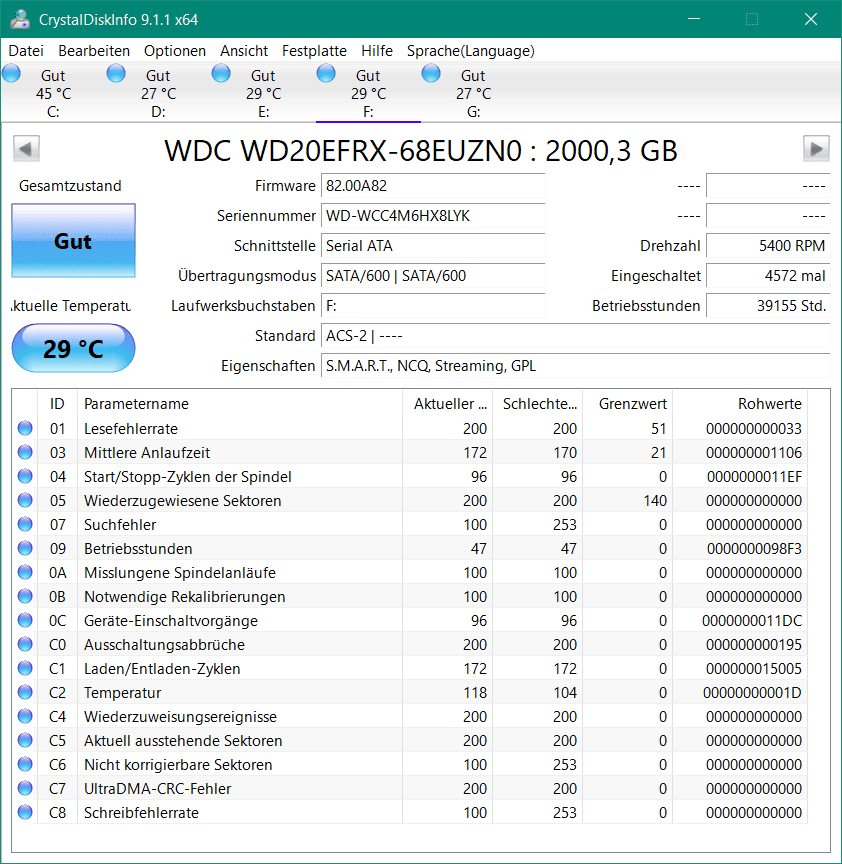842x864 pixels.
Task: Open the Optionen menu
Action: tap(175, 51)
